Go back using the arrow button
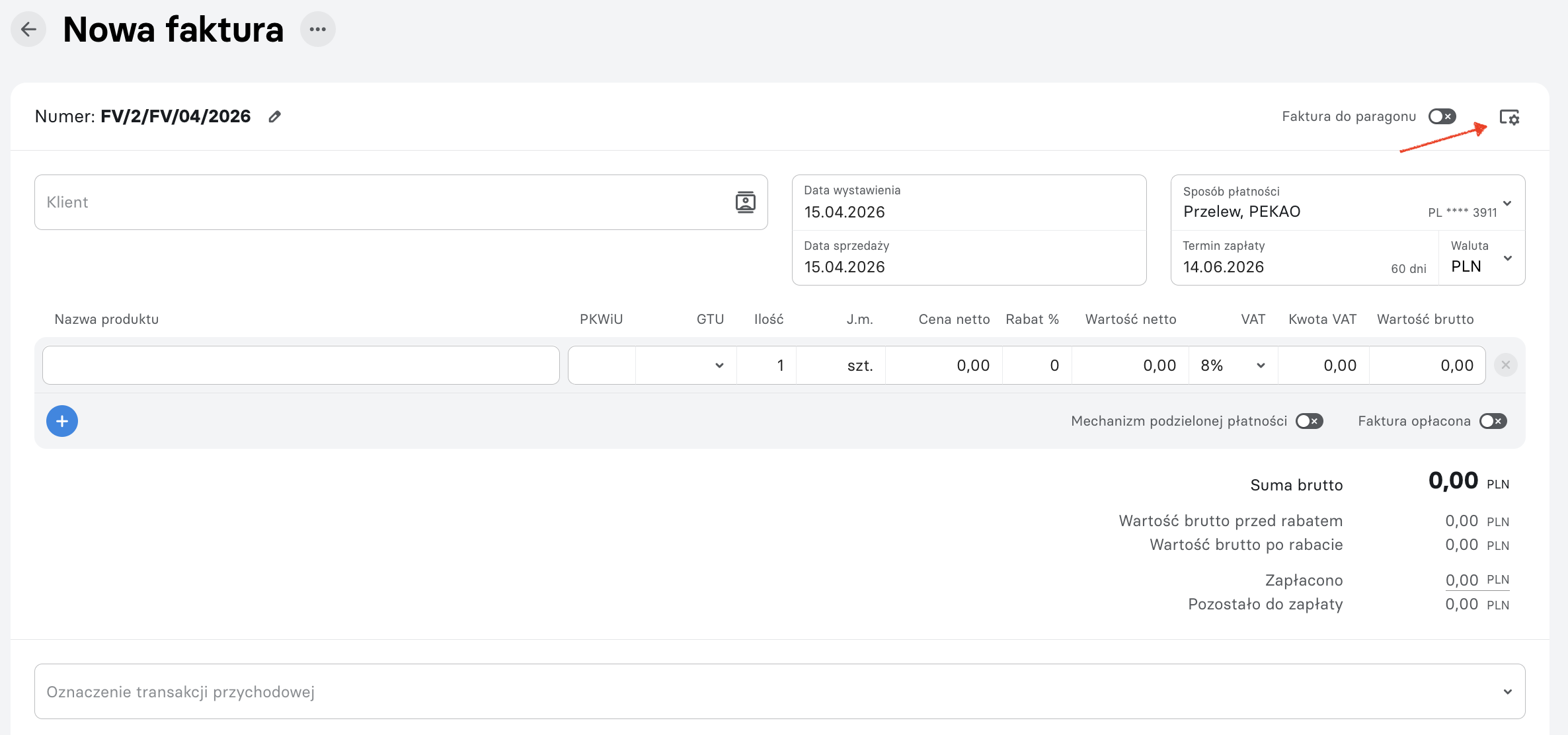The height and width of the screenshot is (735, 1568). pos(28,29)
